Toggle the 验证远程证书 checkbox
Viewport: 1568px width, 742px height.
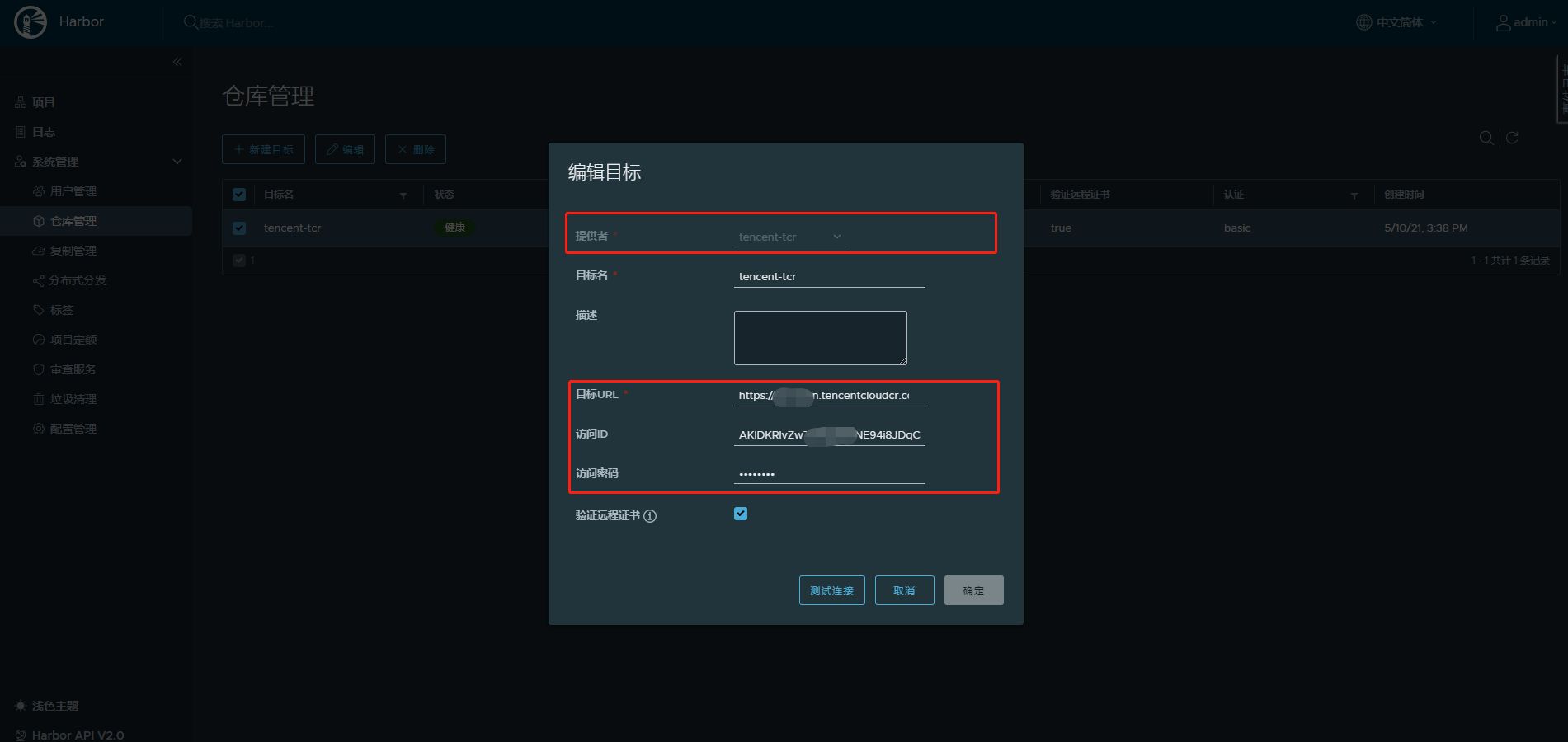741,514
